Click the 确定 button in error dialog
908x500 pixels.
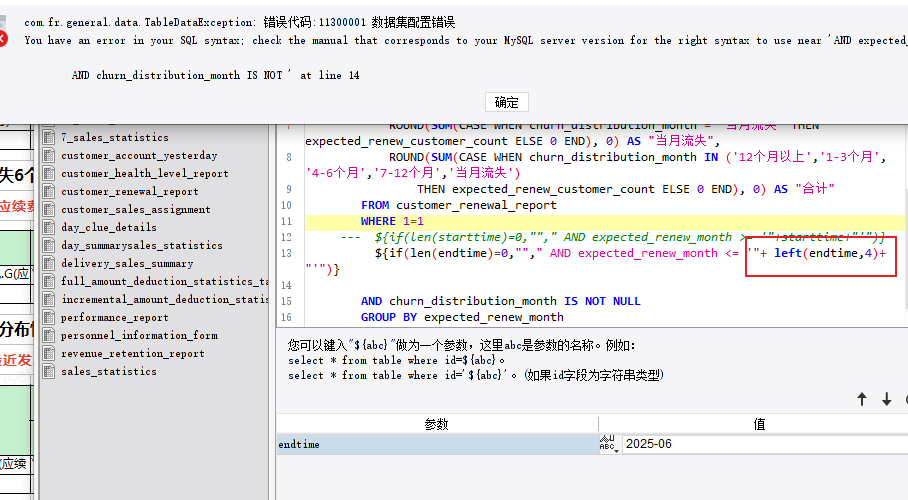click(506, 103)
